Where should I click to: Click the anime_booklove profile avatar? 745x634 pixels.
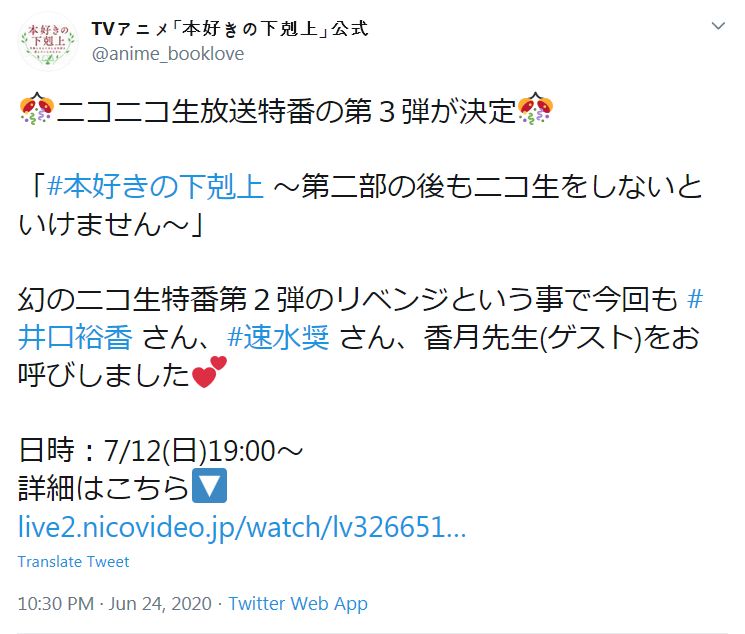pyautogui.click(x=48, y=42)
